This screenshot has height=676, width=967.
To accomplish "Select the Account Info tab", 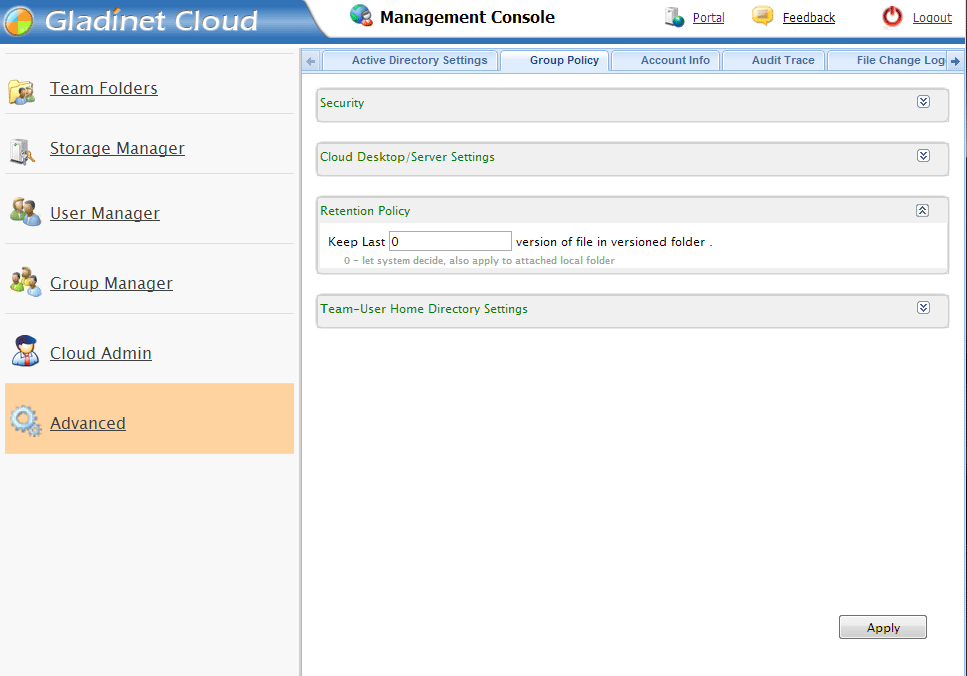I will point(675,61).
